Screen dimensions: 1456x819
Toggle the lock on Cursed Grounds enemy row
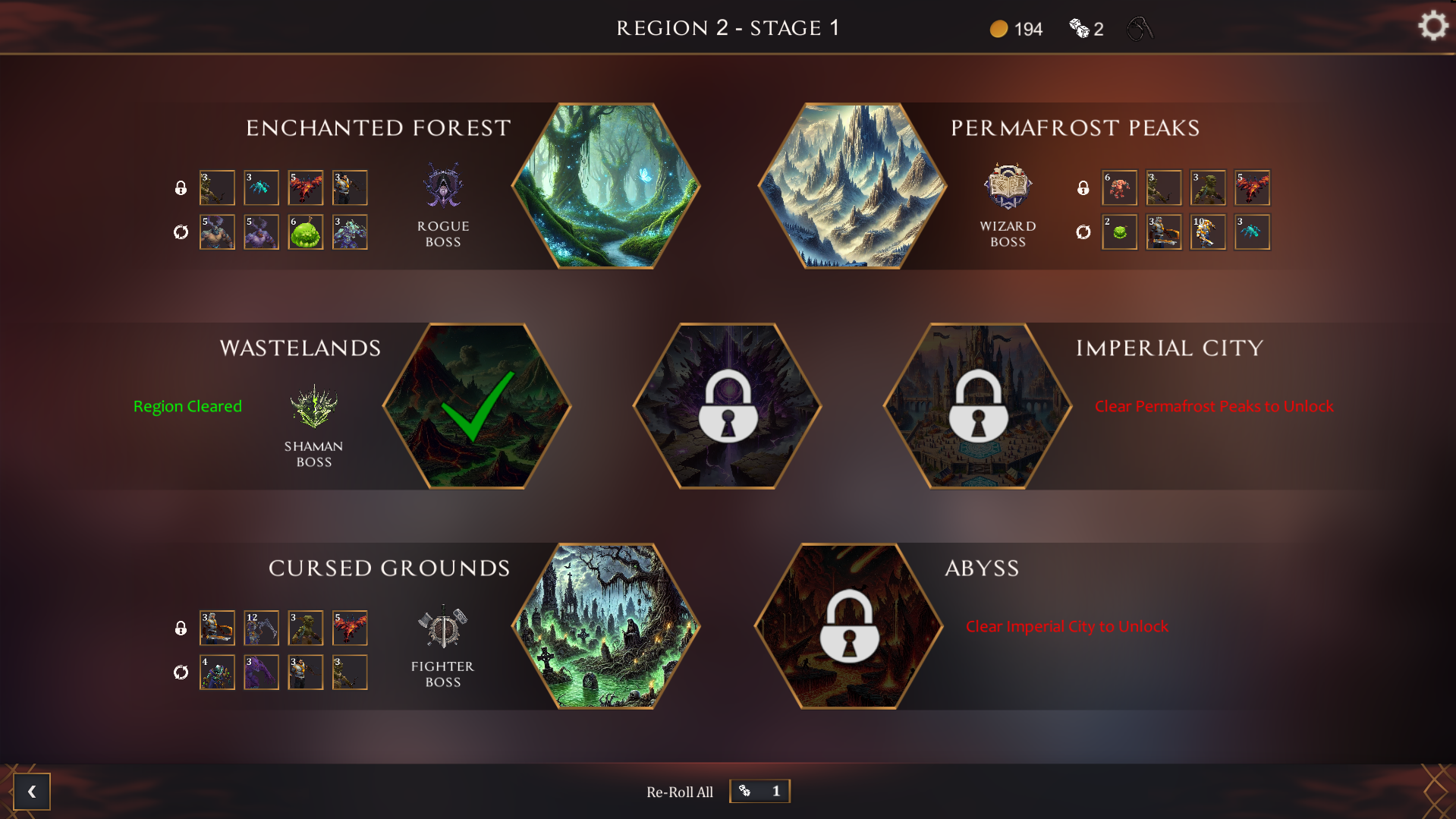pyautogui.click(x=181, y=628)
